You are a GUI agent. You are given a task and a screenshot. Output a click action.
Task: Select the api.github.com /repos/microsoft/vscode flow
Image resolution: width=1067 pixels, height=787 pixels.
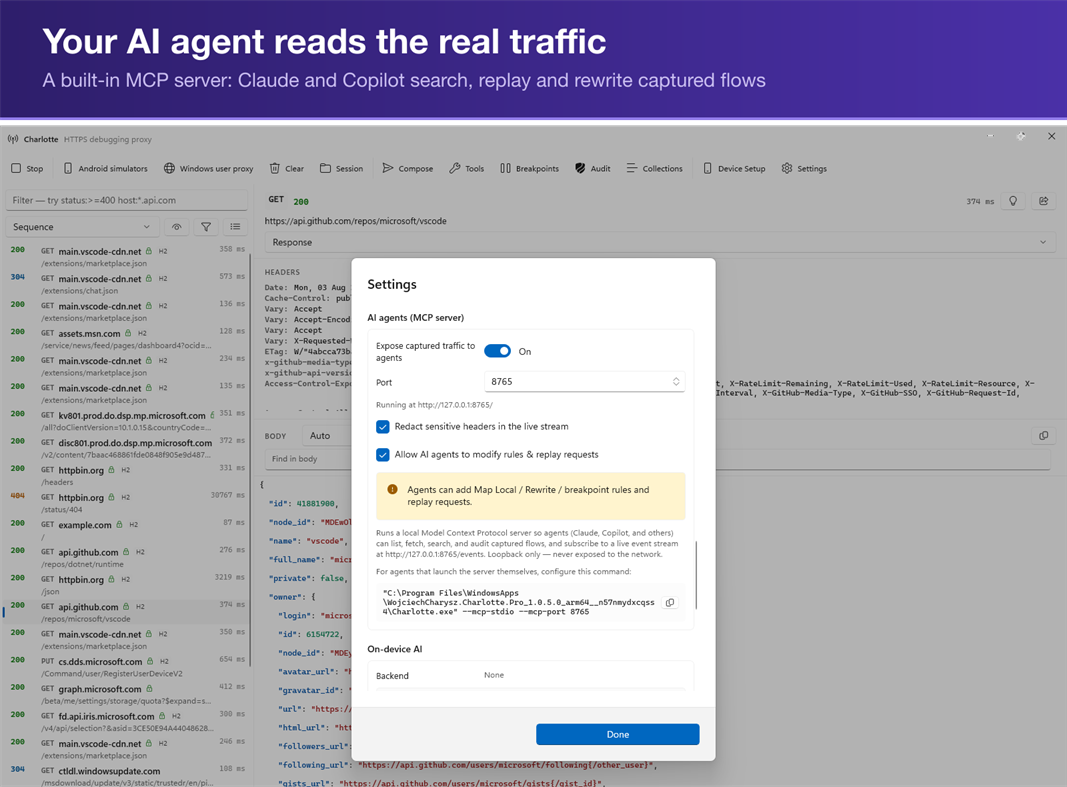pyautogui.click(x=127, y=612)
